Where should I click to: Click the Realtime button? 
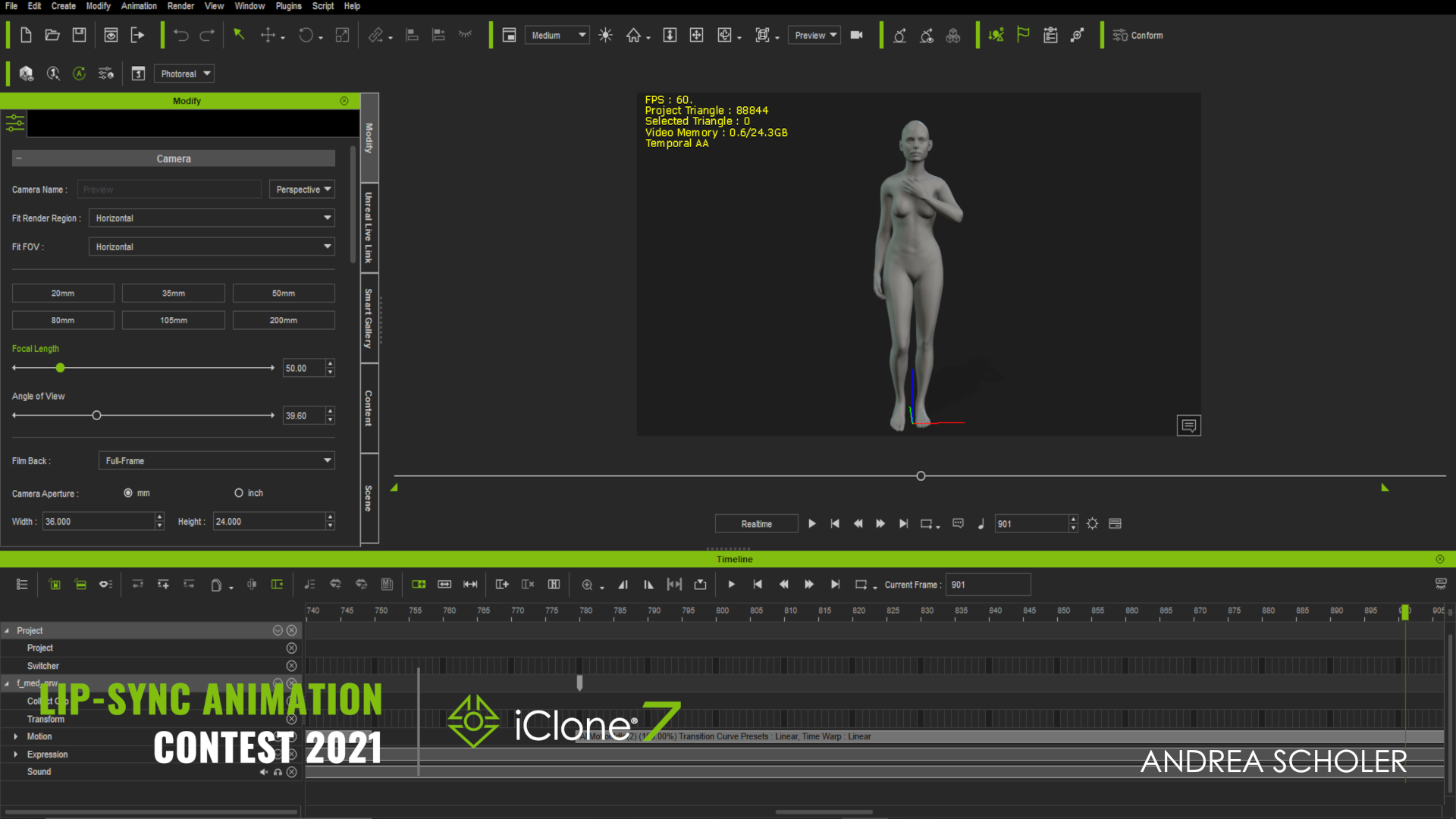pos(756,523)
